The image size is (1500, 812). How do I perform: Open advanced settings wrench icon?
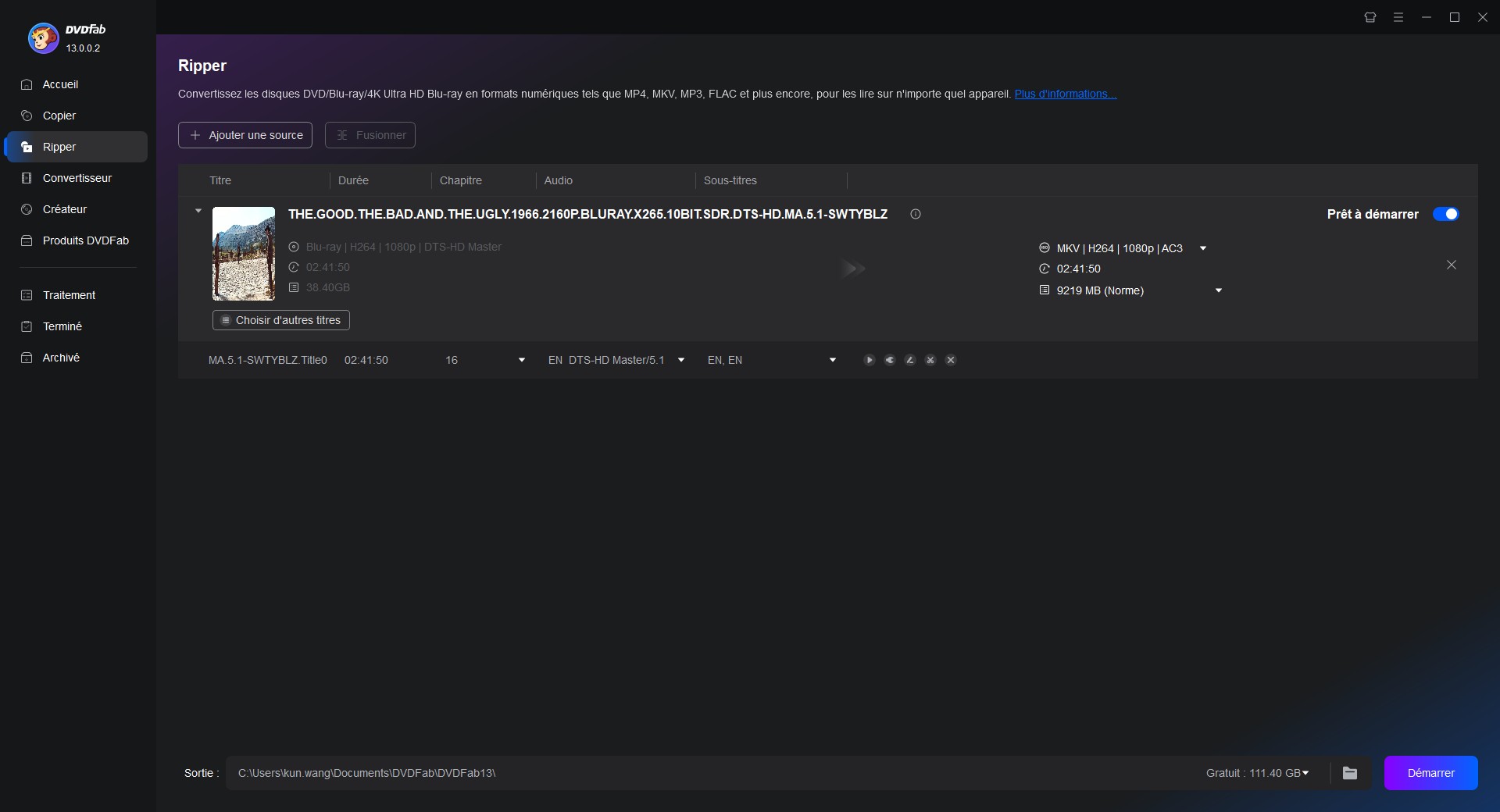coord(890,360)
